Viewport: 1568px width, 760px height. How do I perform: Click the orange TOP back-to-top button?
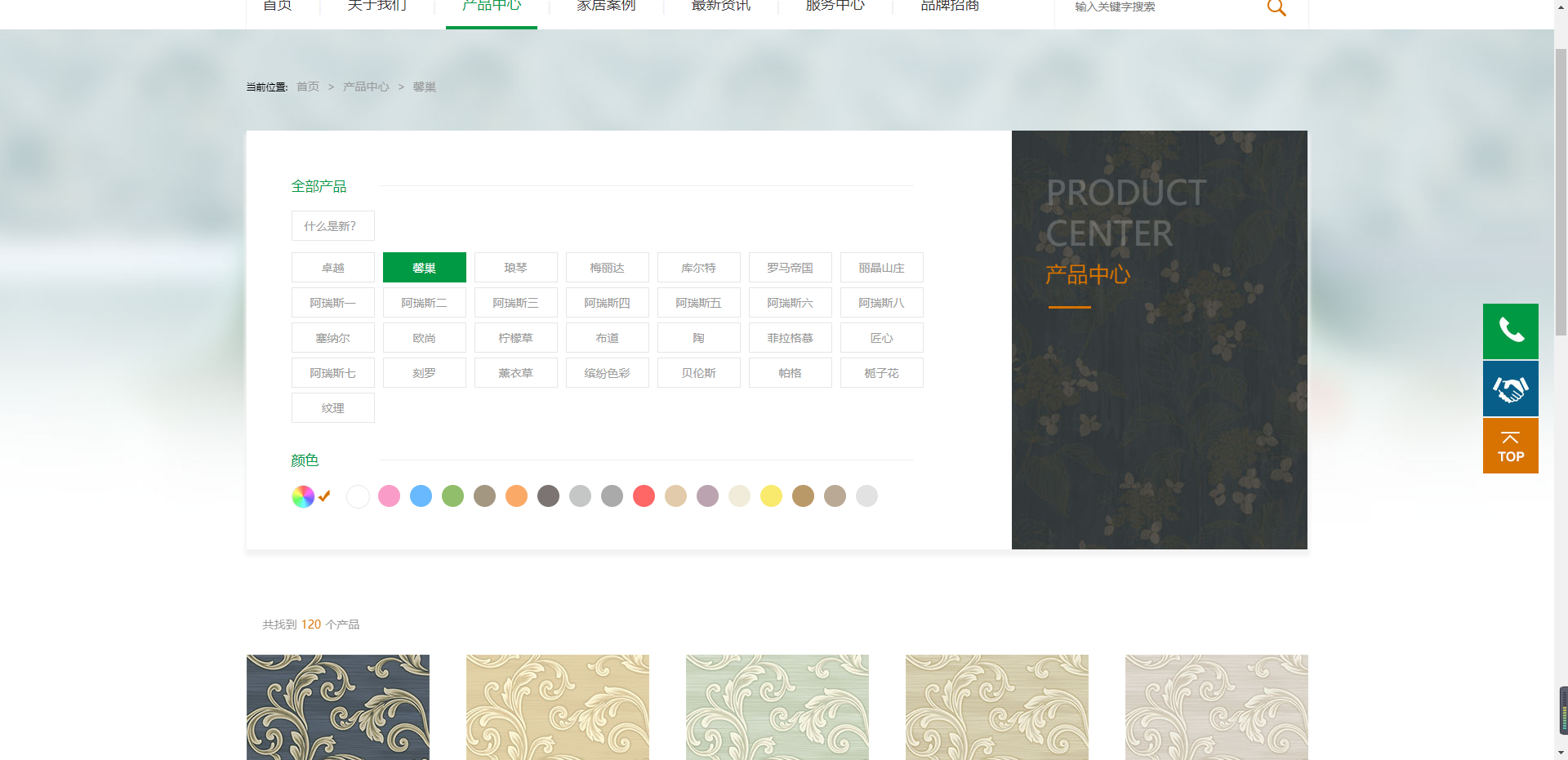click(x=1510, y=446)
